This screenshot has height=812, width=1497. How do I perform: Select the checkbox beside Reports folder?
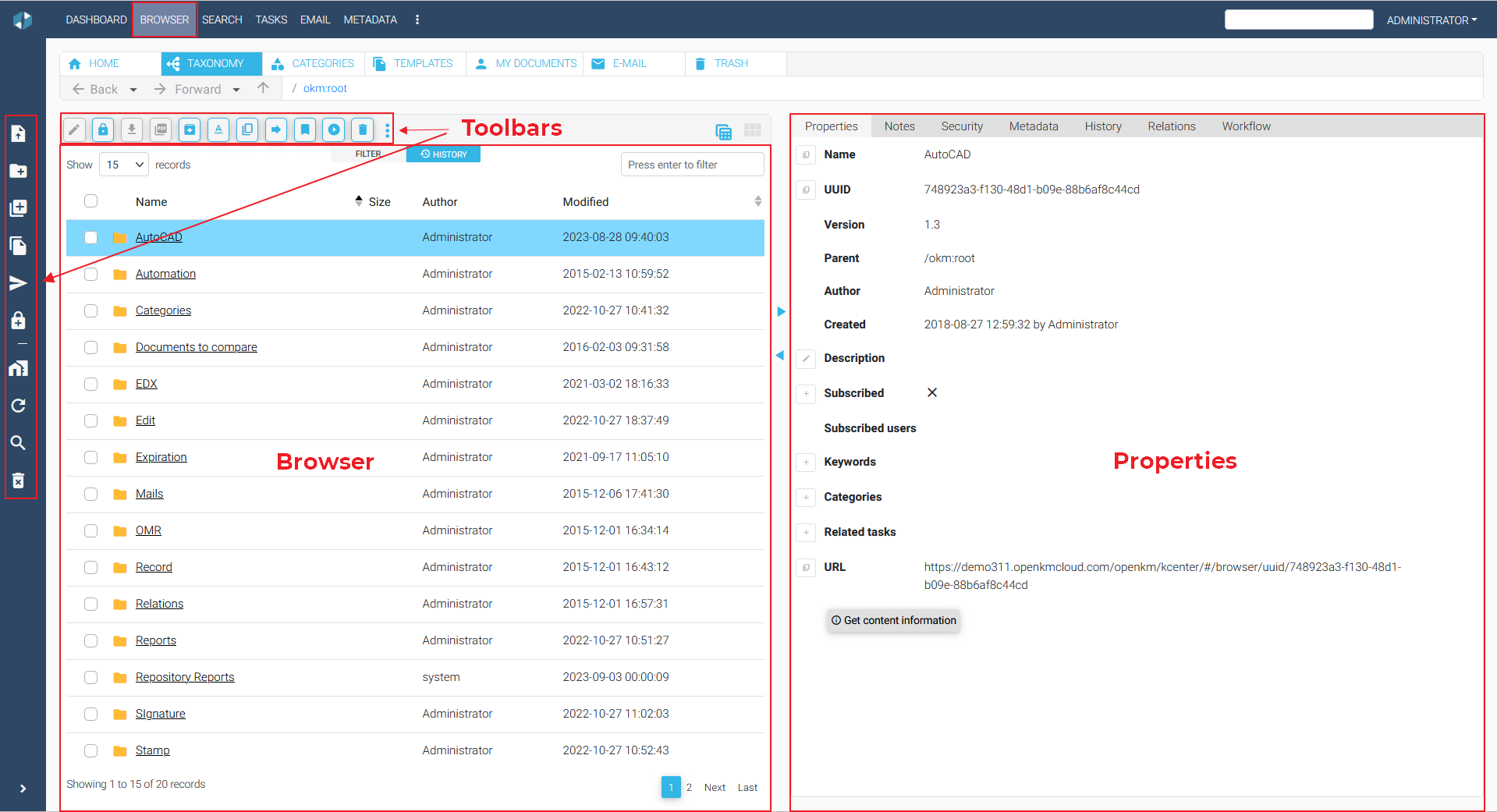pos(91,640)
